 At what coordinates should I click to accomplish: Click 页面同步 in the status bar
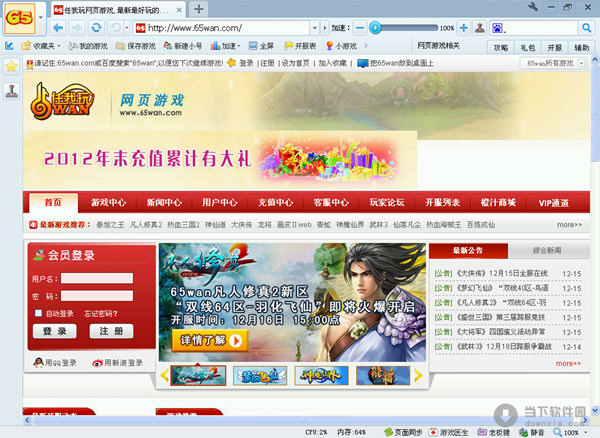(403, 432)
